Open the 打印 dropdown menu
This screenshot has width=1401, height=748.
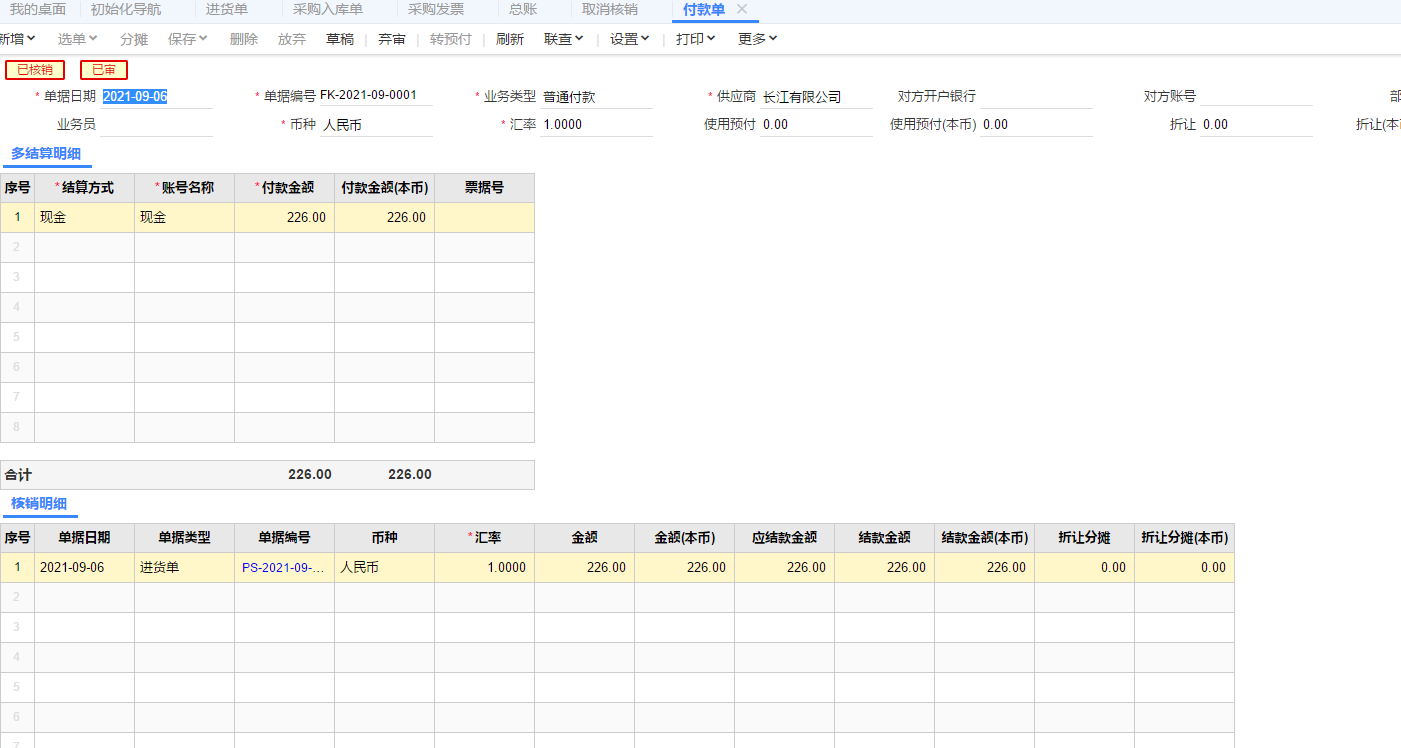click(696, 39)
